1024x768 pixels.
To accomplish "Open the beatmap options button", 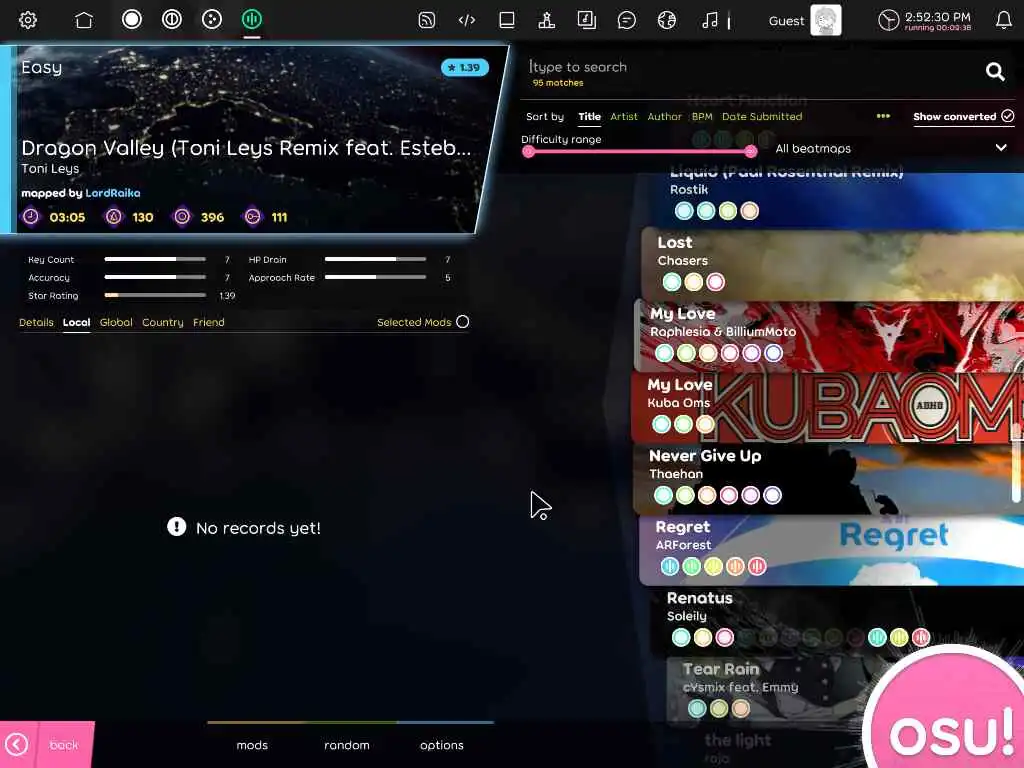I will click(442, 745).
